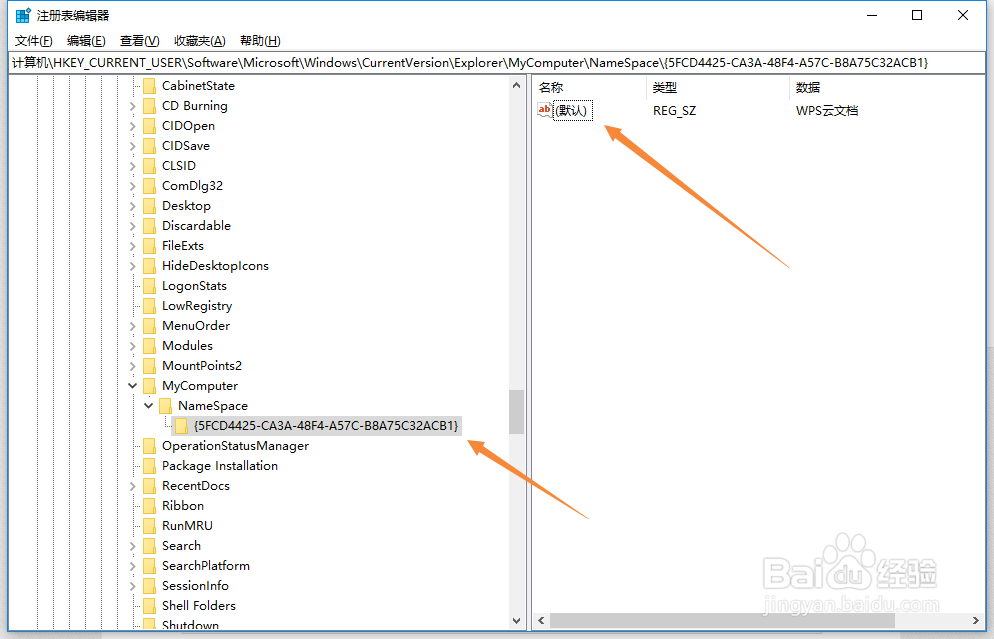This screenshot has height=639, width=994.
Task: Select the RunMRU tree item
Action: click(x=187, y=526)
